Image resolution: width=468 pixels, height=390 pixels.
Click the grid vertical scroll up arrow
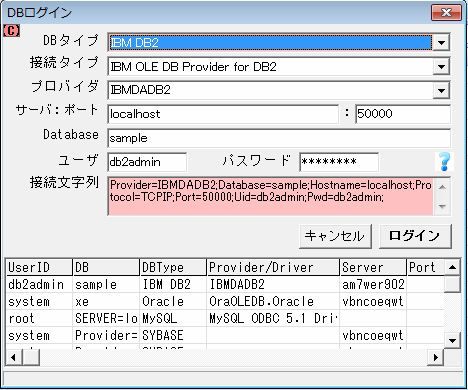point(452,267)
